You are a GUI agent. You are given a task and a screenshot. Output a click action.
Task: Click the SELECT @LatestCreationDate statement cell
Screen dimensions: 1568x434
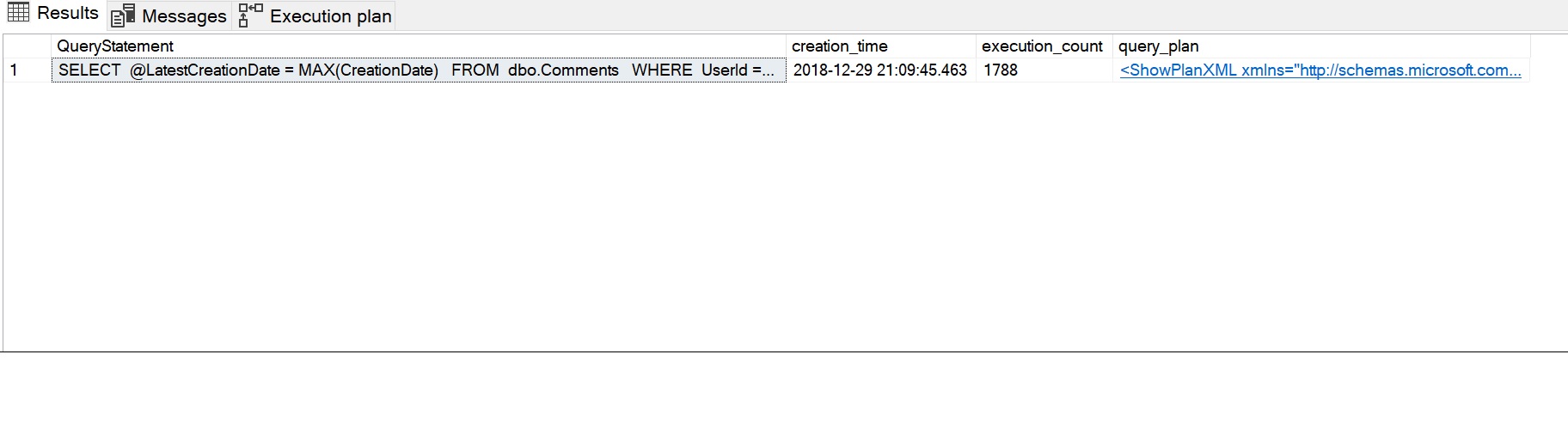417,70
